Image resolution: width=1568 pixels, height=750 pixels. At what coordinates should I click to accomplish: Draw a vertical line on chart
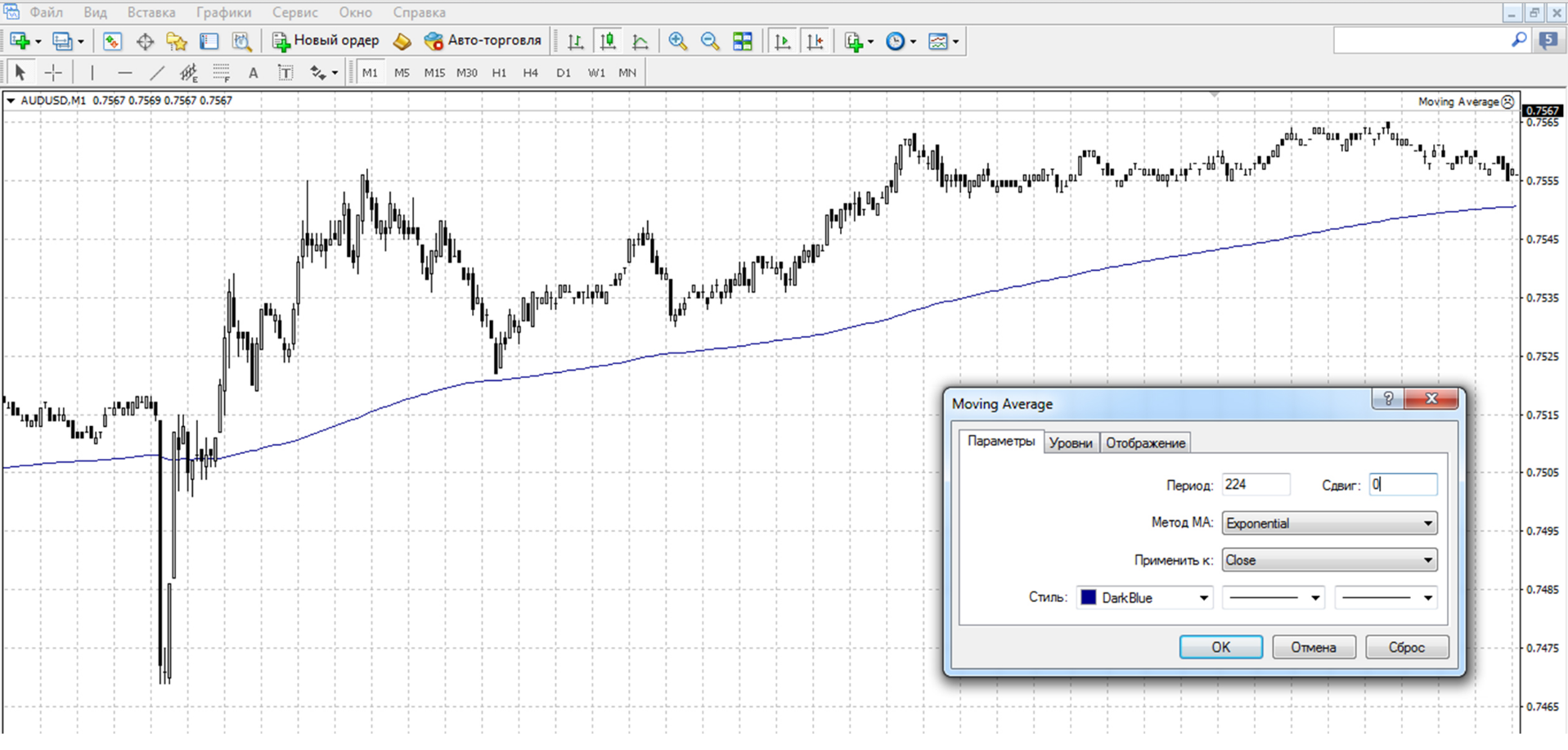tap(92, 73)
